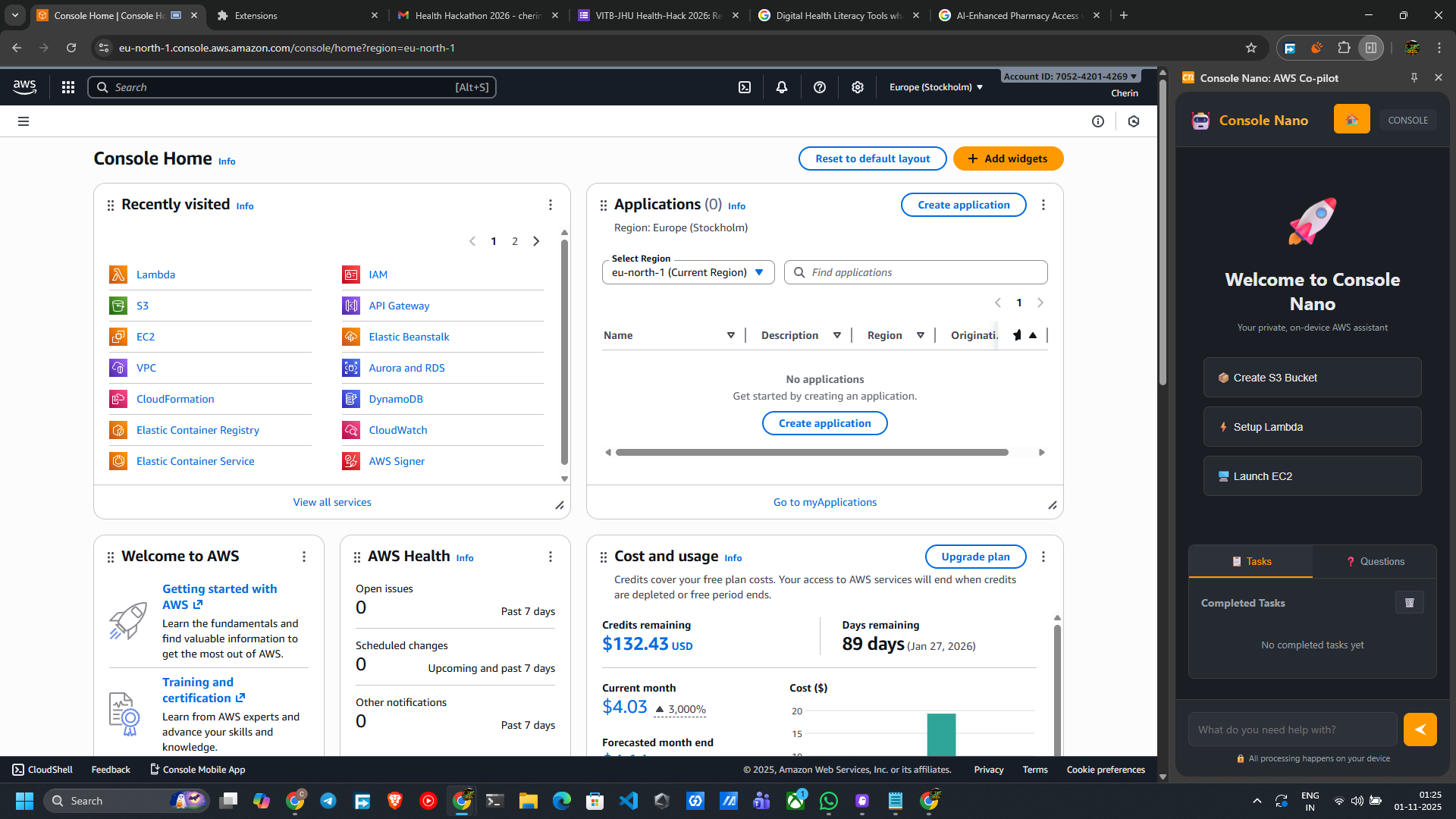The width and height of the screenshot is (1456, 819).
Task: Open the AWS services grid menu
Action: pos(68,87)
